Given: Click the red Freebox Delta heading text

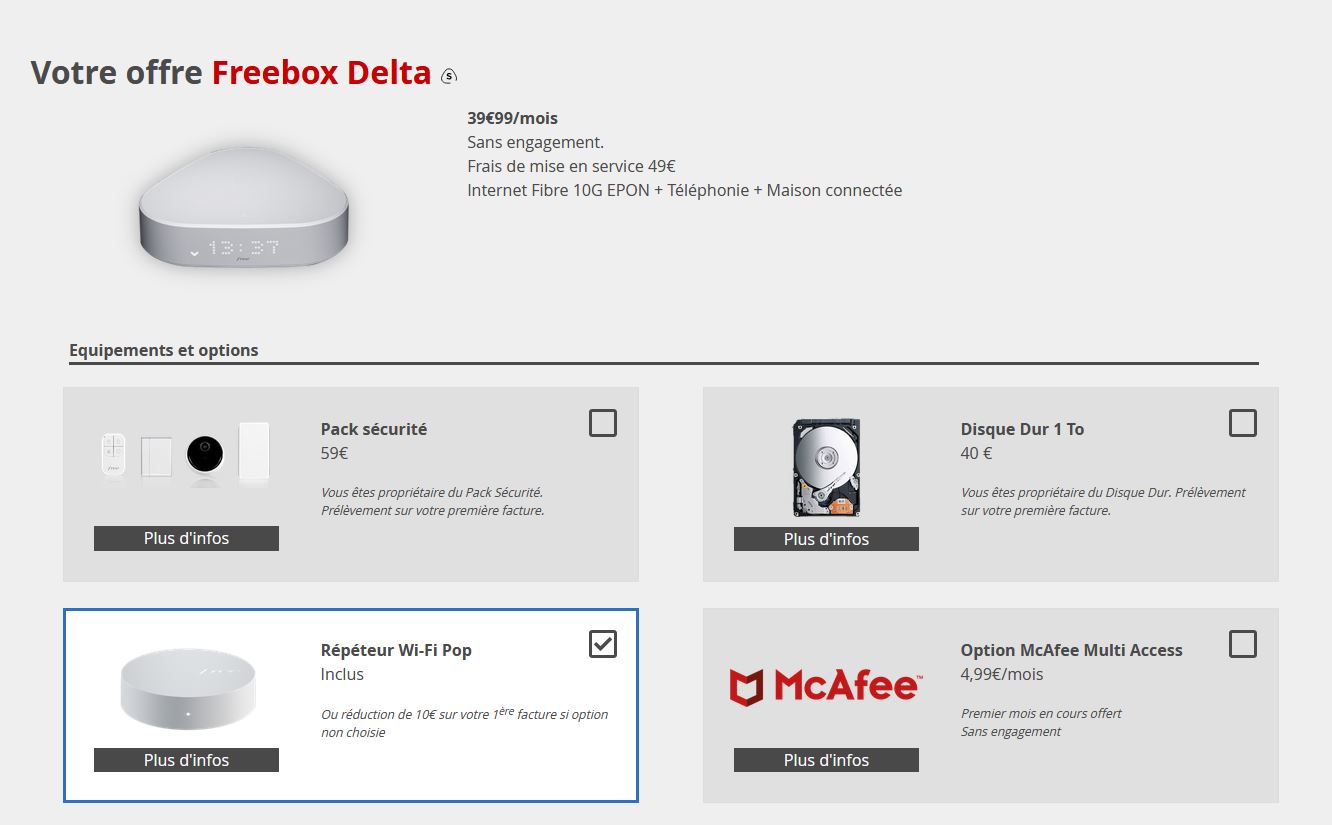Looking at the screenshot, I should point(321,73).
